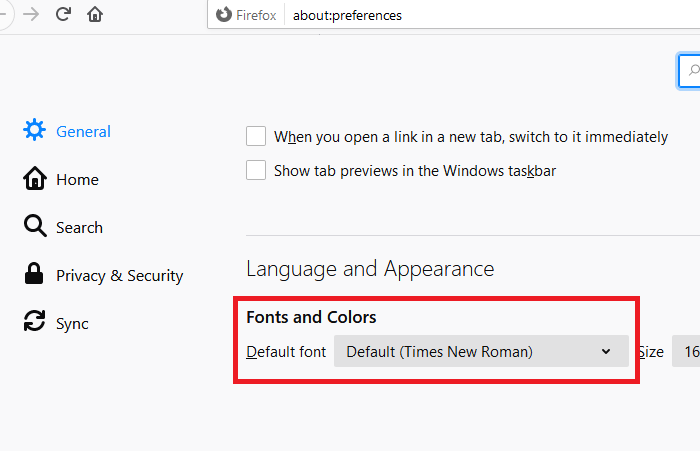
Task: Click the find in preferences search box
Action: point(690,70)
